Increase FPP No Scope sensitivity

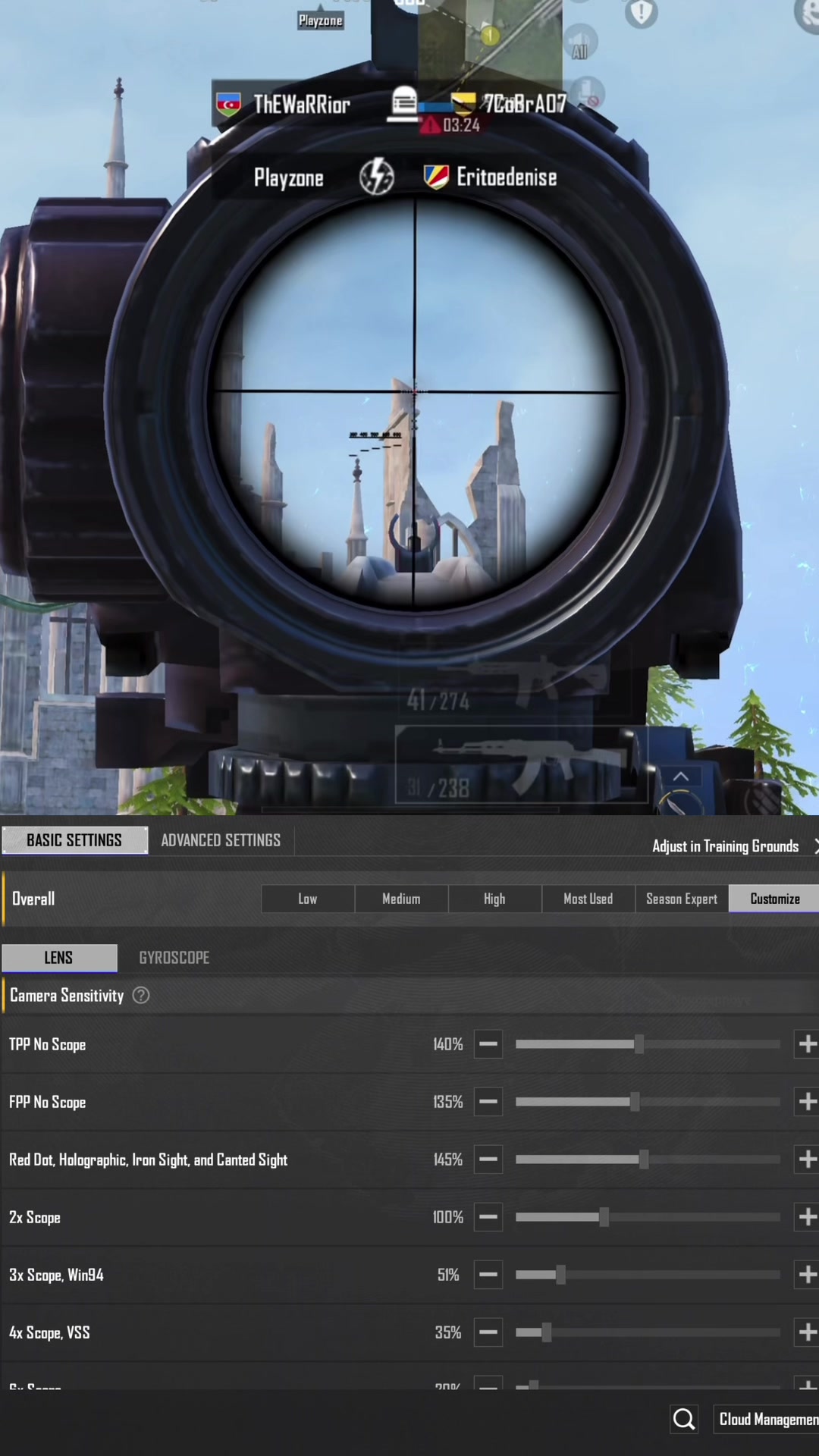point(807,1102)
